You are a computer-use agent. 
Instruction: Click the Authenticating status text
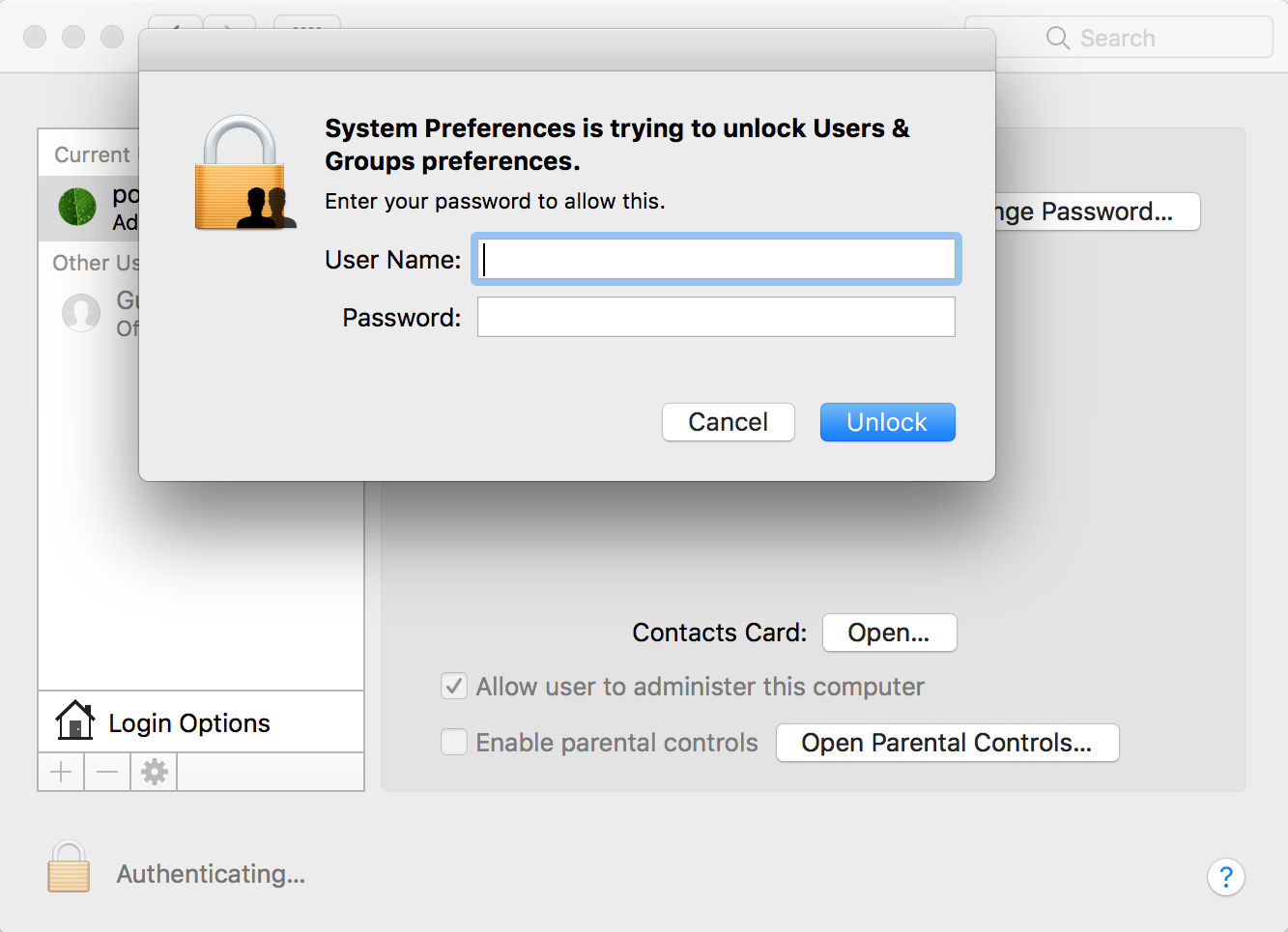click(x=211, y=874)
